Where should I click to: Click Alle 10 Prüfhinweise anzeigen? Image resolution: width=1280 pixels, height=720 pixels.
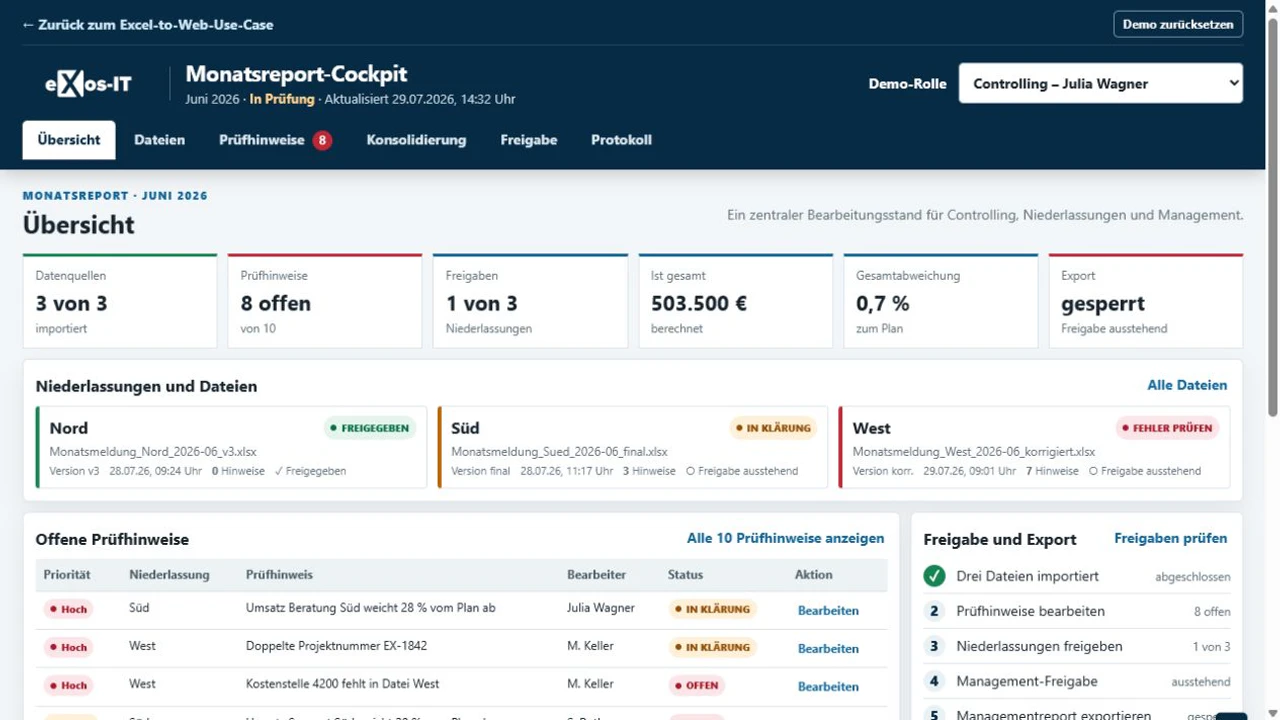785,538
